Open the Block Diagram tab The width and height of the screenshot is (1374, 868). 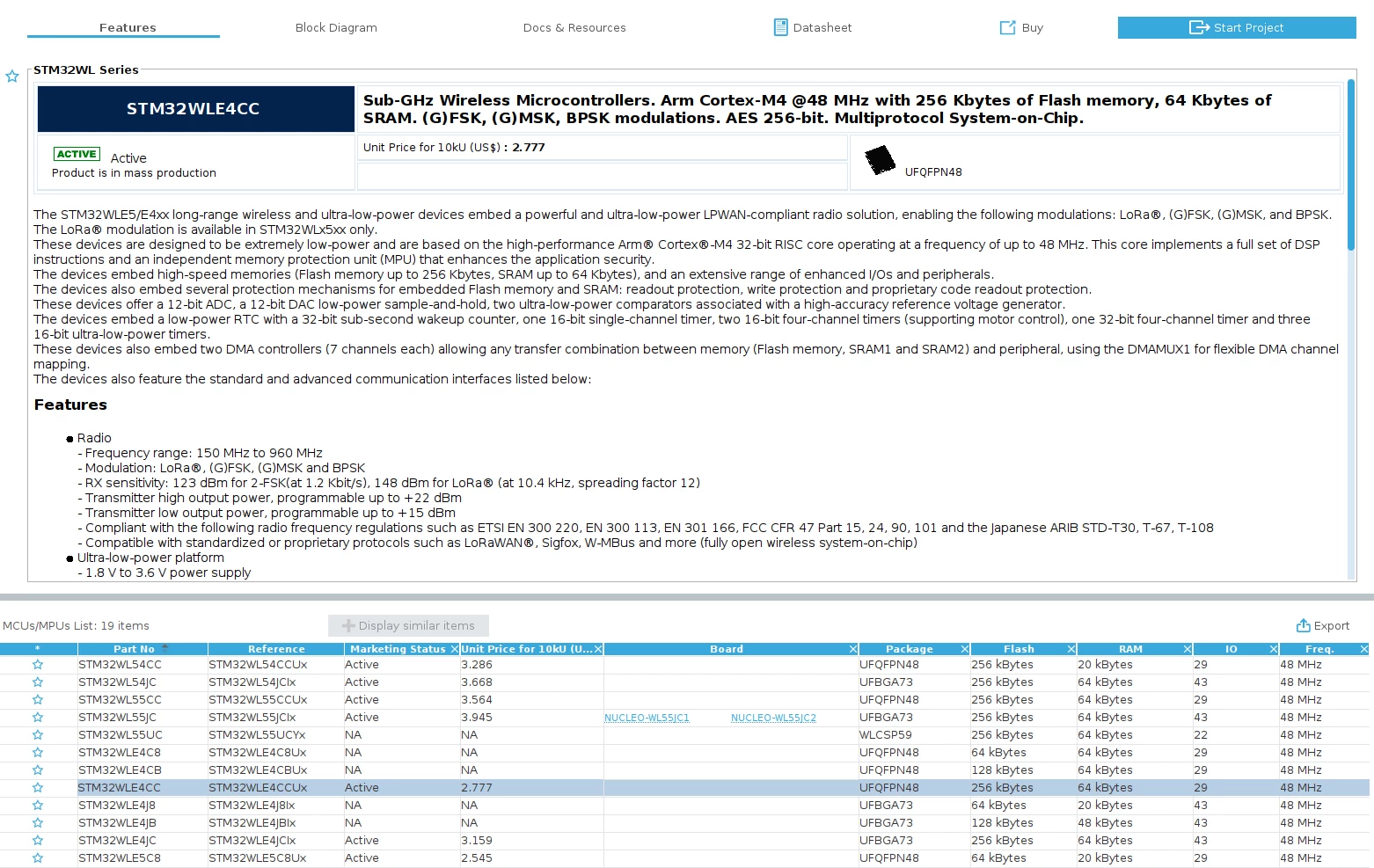tap(336, 27)
